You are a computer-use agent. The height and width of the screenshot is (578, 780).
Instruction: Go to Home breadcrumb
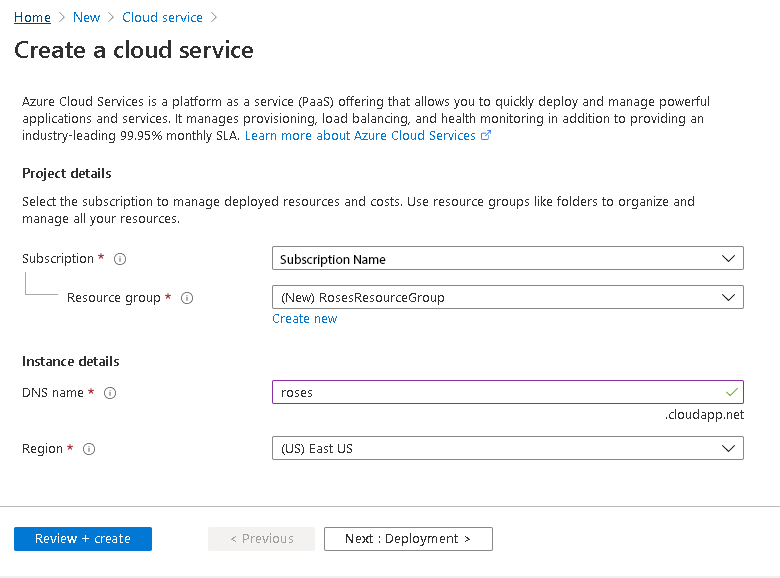pos(32,17)
